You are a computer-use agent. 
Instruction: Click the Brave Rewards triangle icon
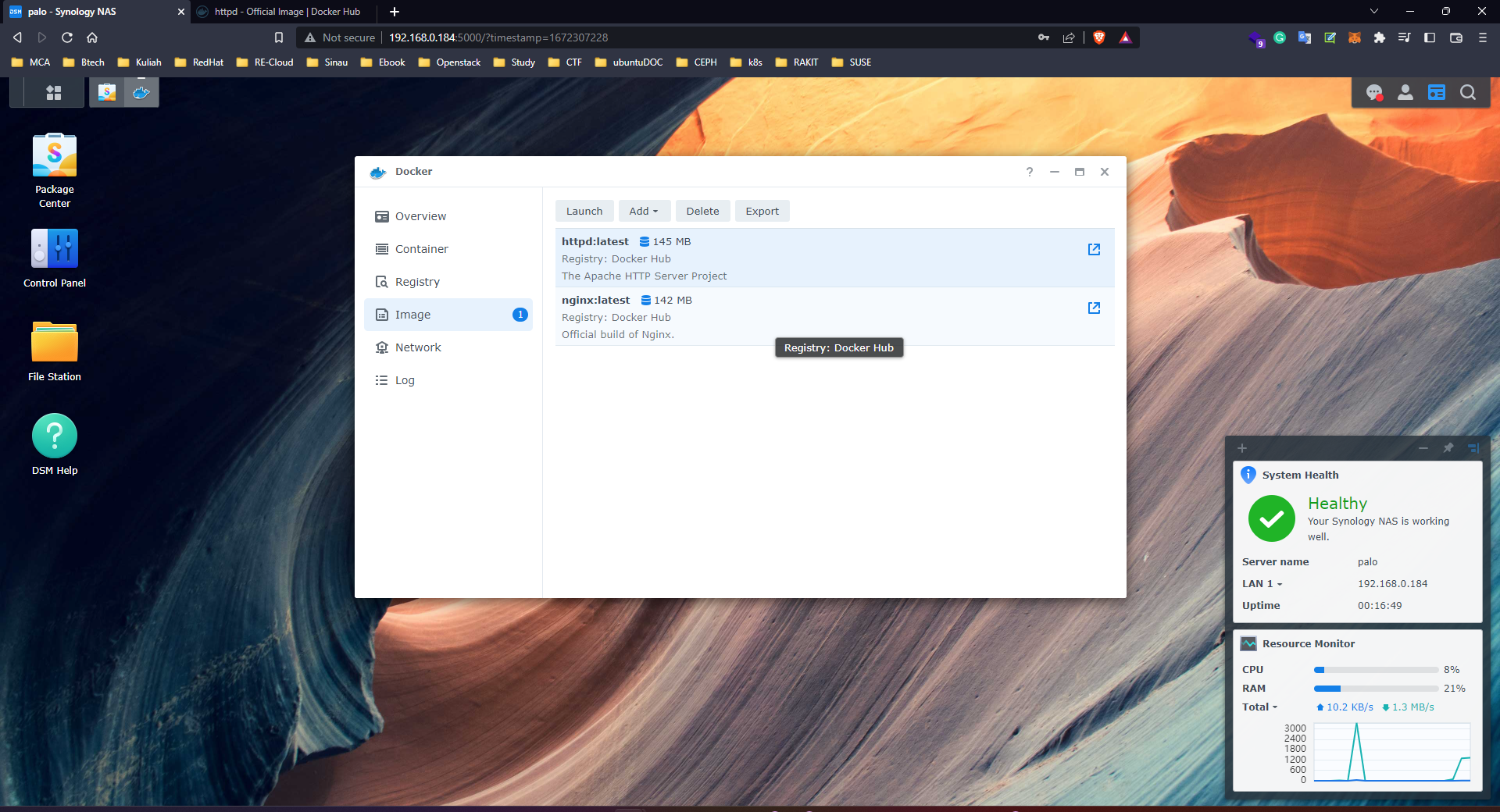(x=1125, y=37)
